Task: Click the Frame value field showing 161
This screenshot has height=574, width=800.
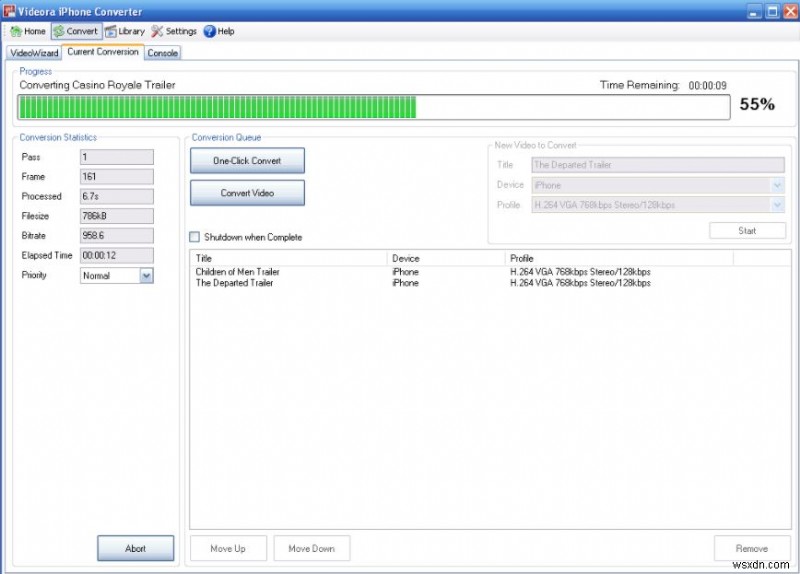Action: (x=117, y=177)
